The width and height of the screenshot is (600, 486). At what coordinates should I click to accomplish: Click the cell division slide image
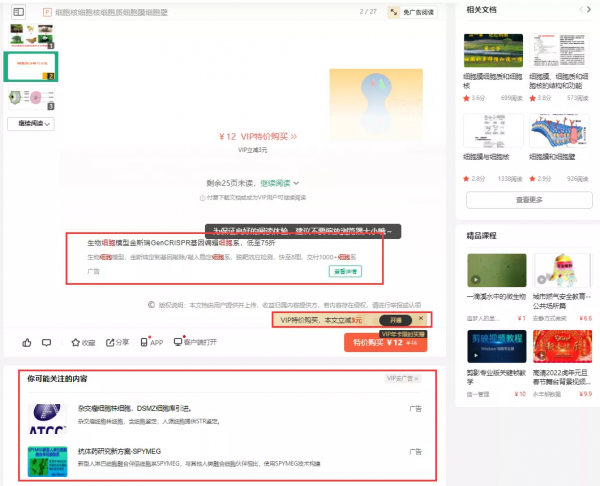pos(376,104)
